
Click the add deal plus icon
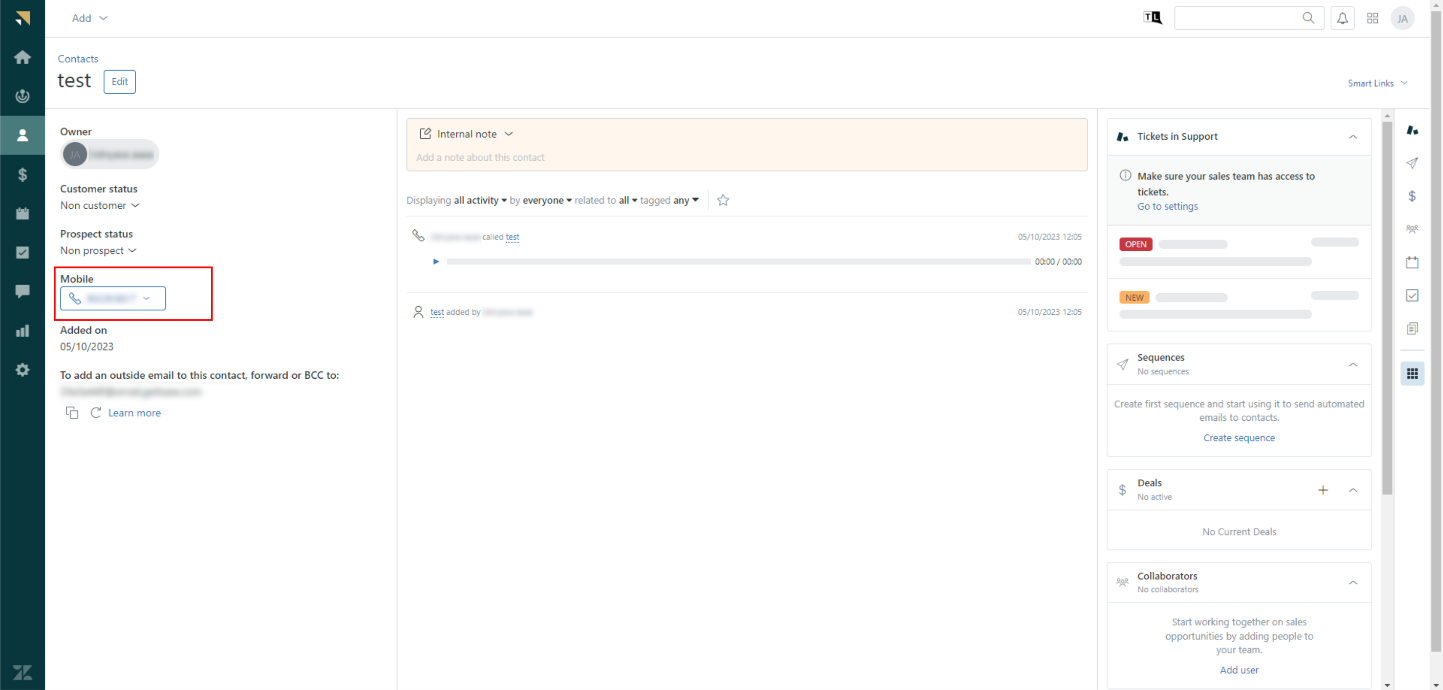click(x=1323, y=490)
